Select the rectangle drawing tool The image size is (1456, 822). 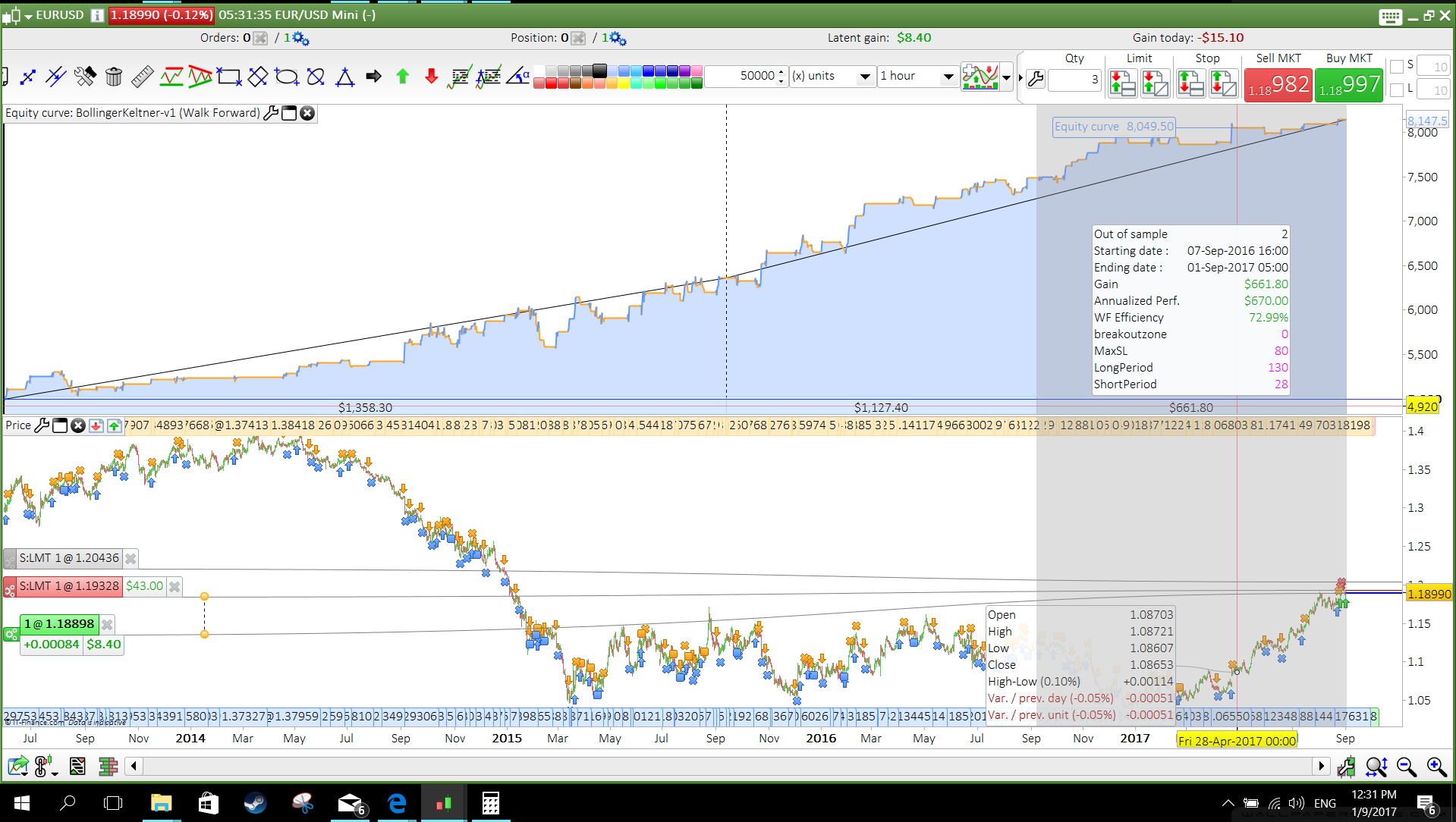pos(228,76)
